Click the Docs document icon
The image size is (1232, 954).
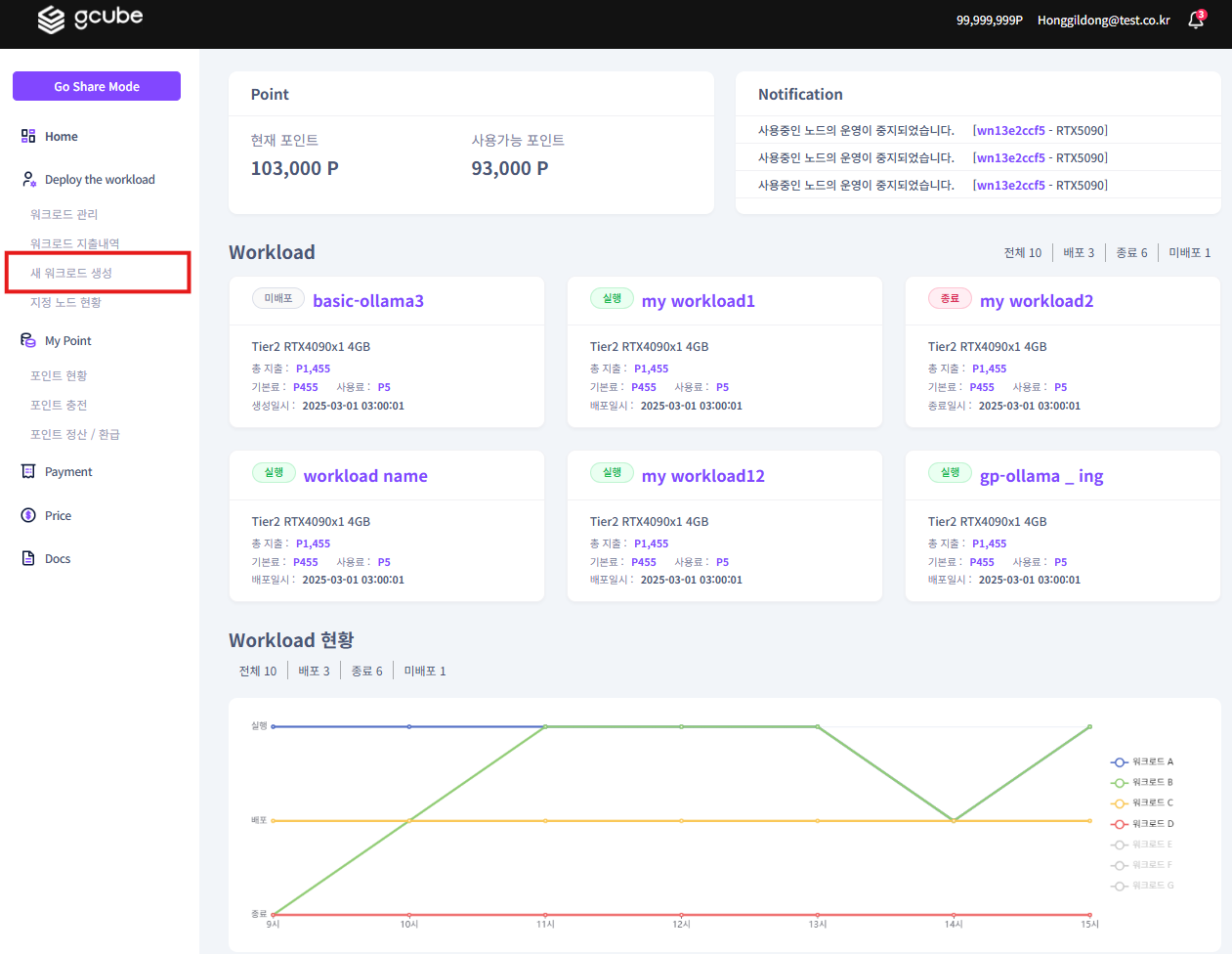point(28,559)
